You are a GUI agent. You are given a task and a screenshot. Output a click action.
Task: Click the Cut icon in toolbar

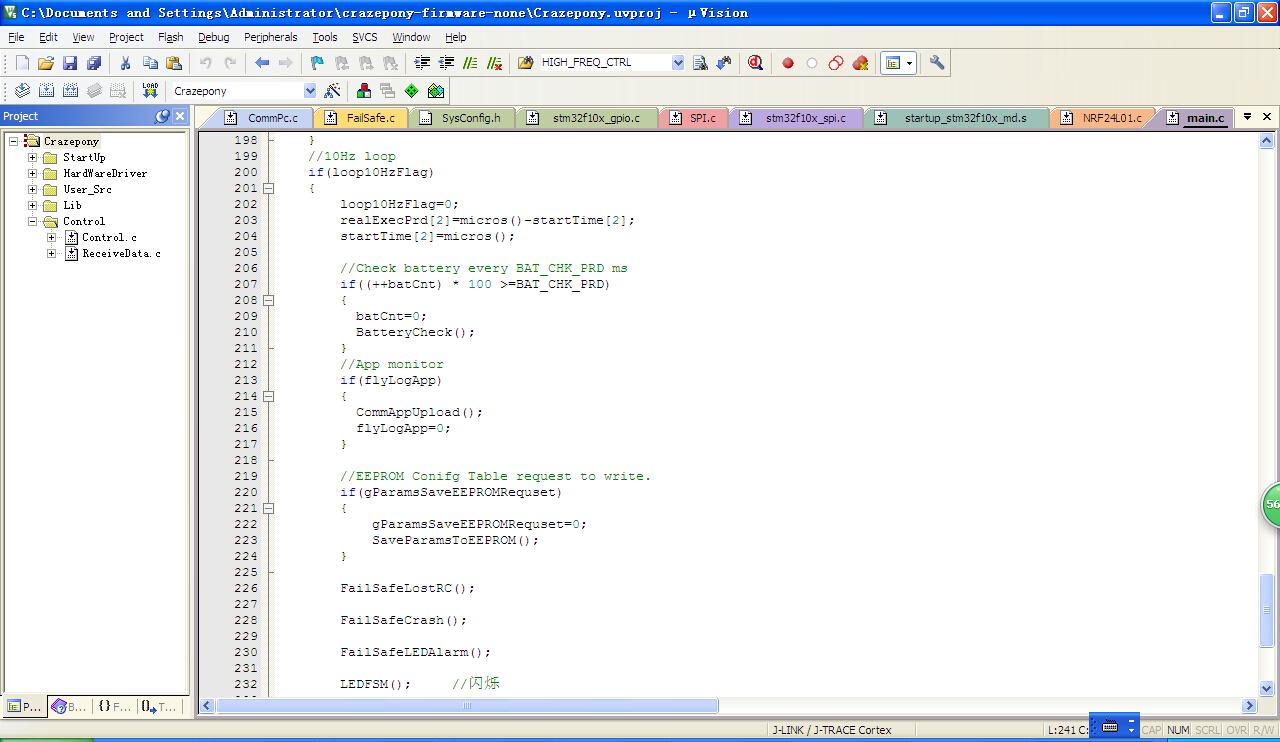click(125, 63)
